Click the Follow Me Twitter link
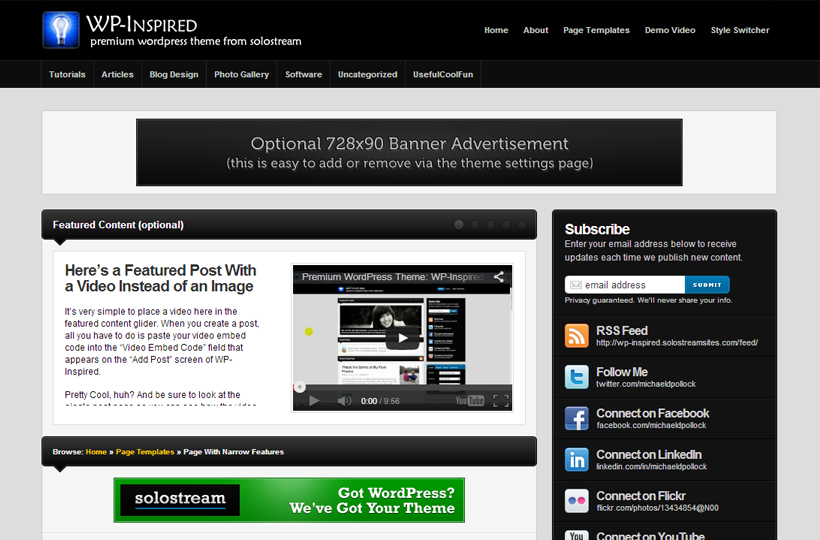Viewport: 820px width, 540px height. tap(622, 372)
